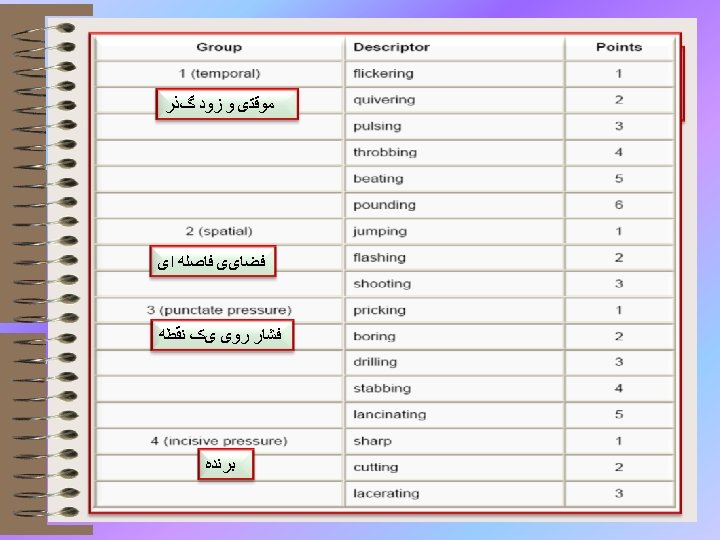The width and height of the screenshot is (720, 540).
Task: Select the "flickering" descriptor
Action: coord(383,73)
